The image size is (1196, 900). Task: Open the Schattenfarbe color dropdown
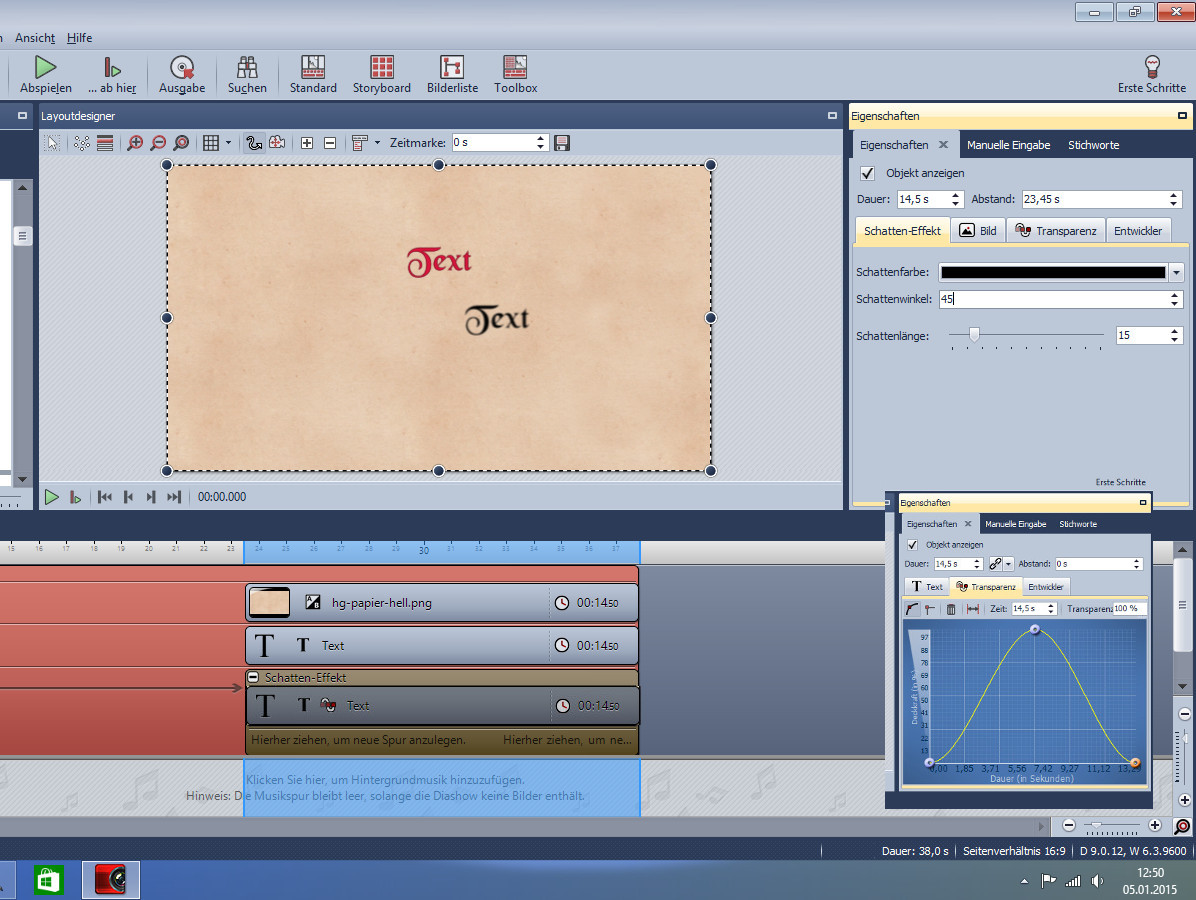(1176, 272)
